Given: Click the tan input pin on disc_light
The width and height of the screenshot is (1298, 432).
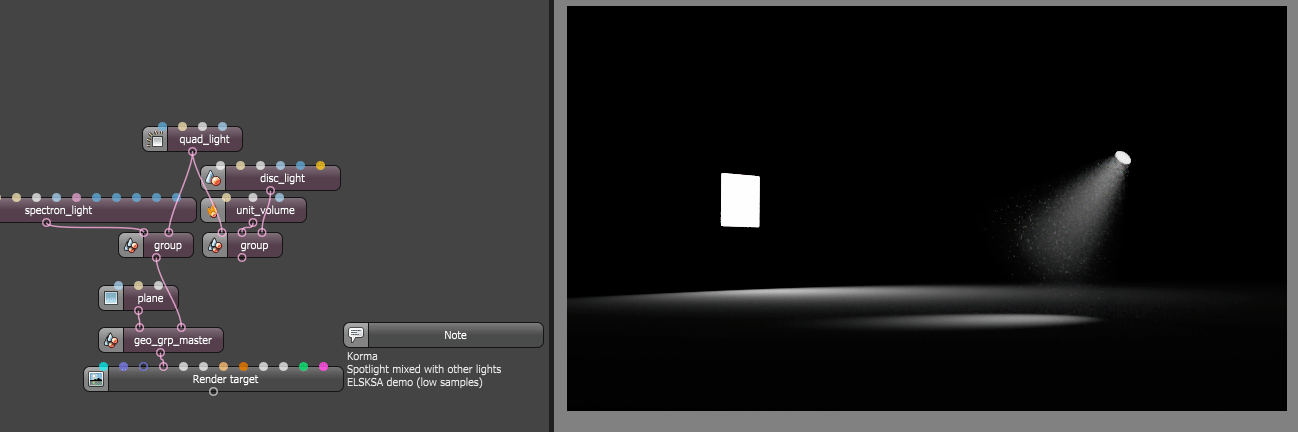Looking at the screenshot, I should pyautogui.click(x=240, y=165).
